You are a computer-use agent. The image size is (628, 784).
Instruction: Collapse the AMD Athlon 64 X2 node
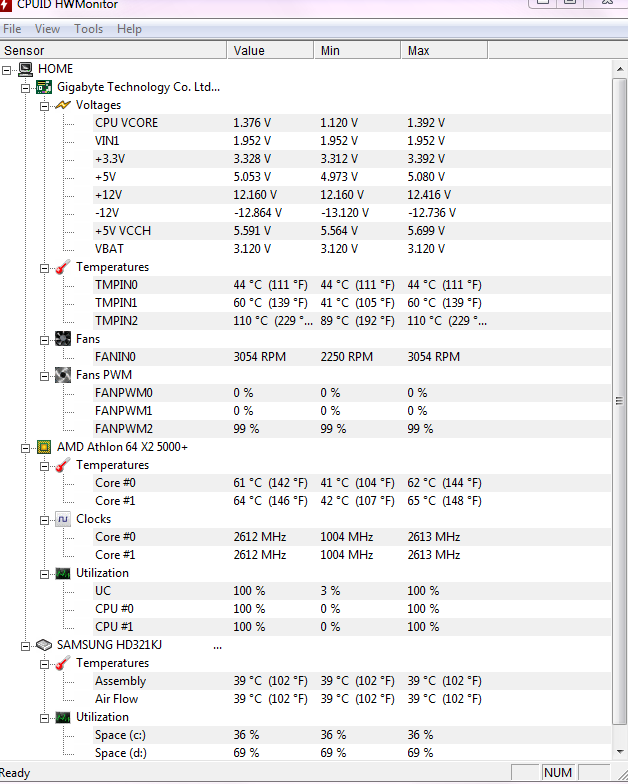click(x=27, y=447)
